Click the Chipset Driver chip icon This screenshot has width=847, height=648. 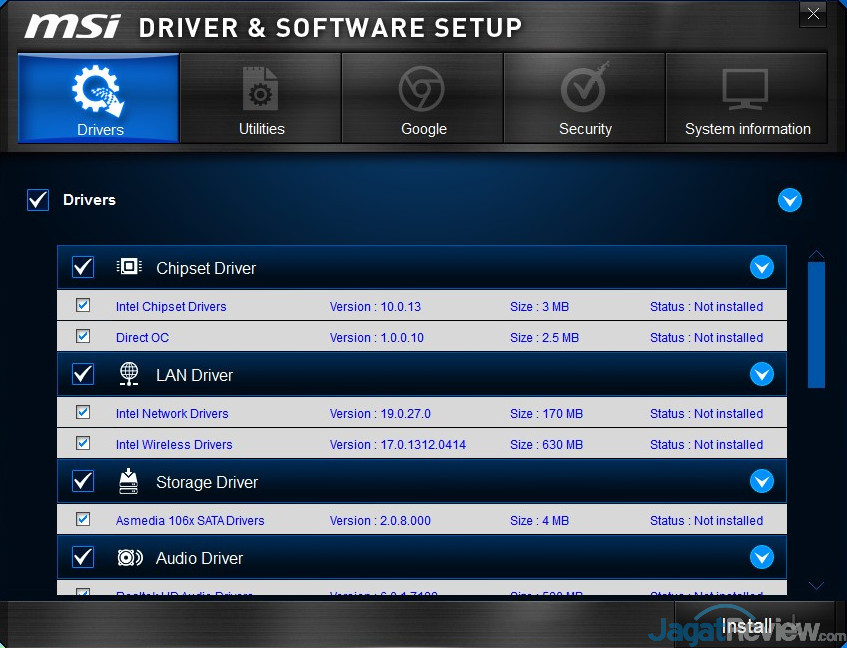pos(129,267)
